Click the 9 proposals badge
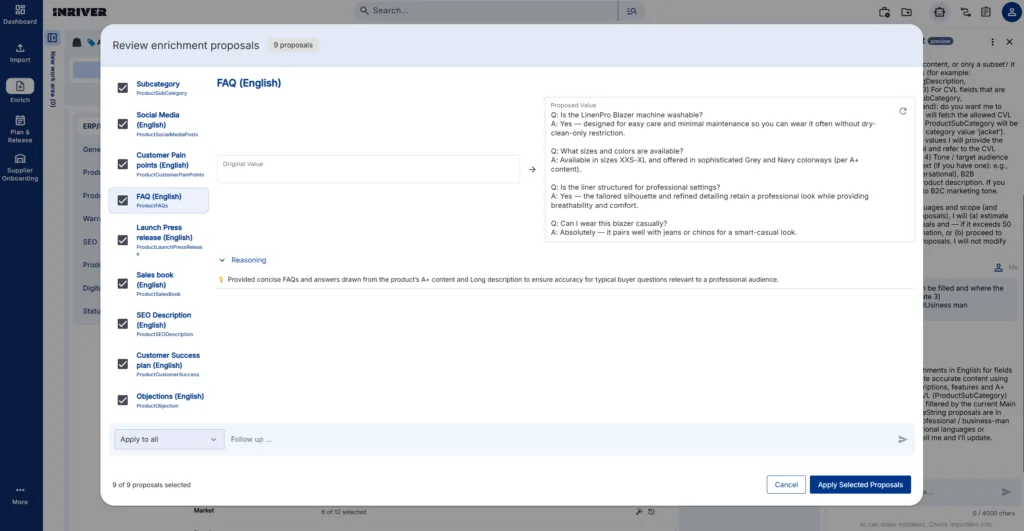1024x531 pixels. coord(293,45)
